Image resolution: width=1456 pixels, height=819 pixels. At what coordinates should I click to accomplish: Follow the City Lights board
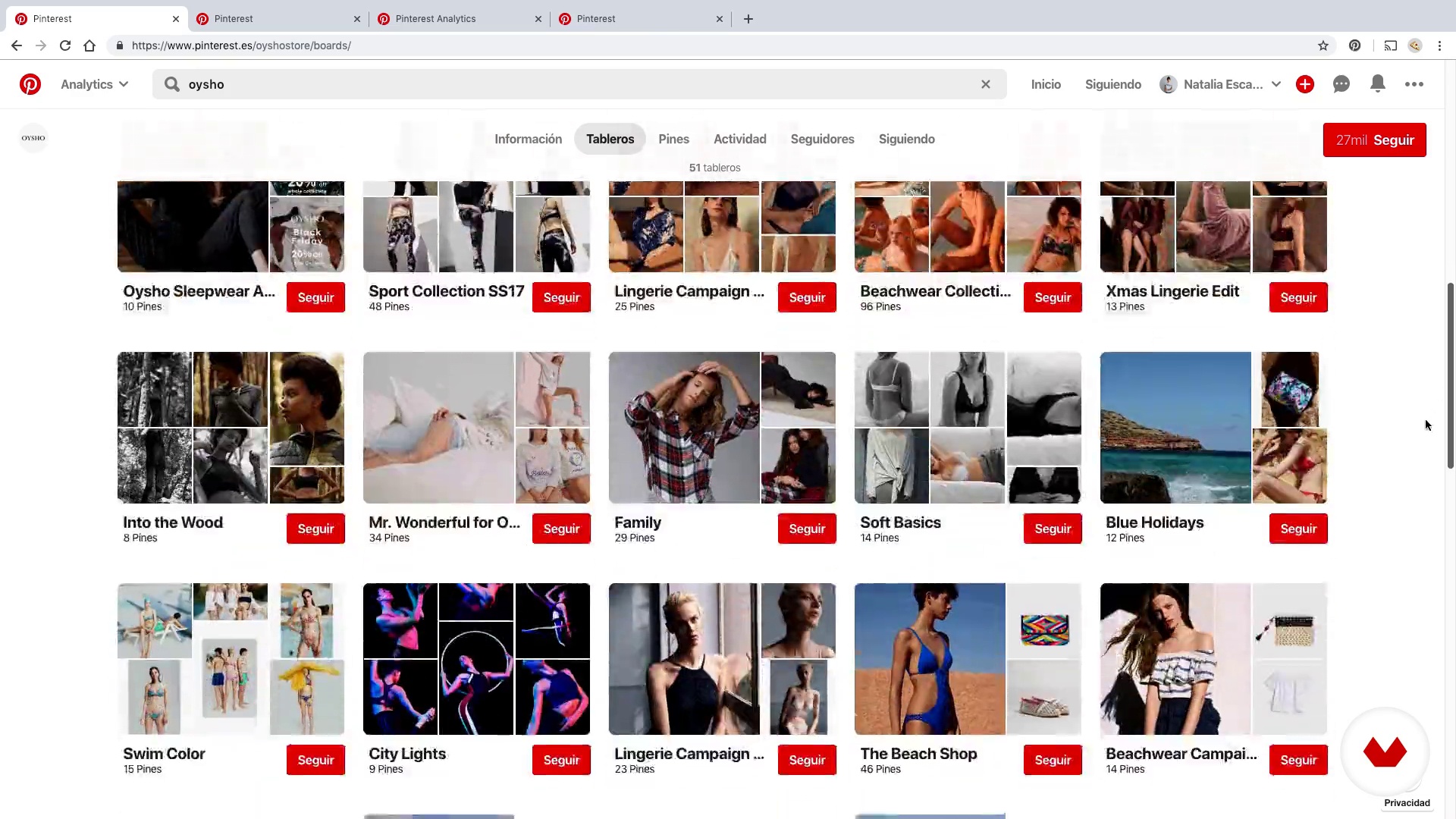[561, 760]
